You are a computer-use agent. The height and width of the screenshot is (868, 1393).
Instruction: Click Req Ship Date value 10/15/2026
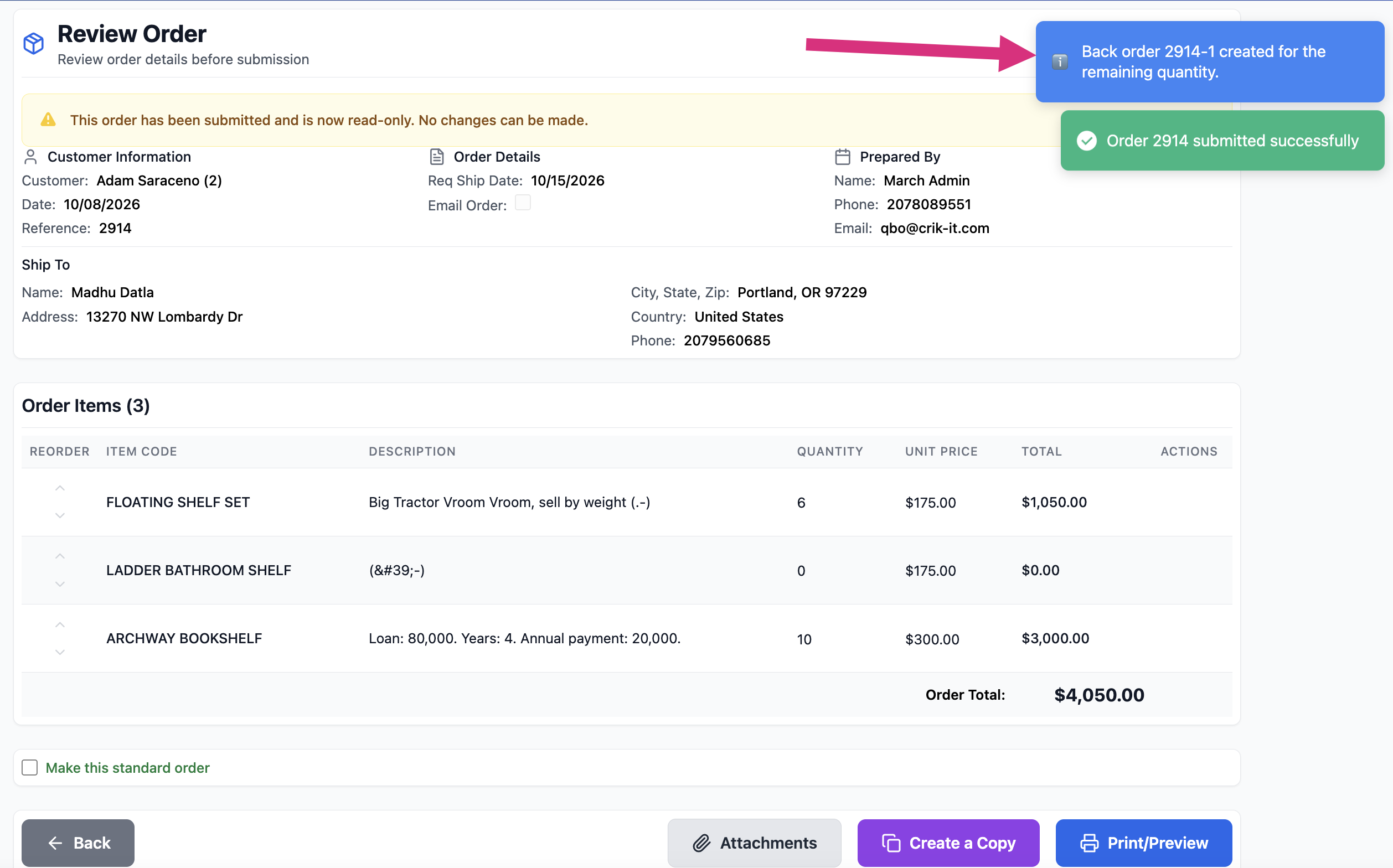click(567, 180)
